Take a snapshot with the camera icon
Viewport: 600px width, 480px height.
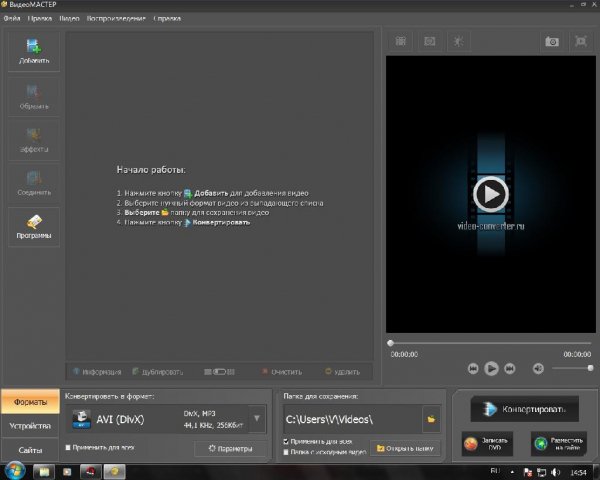(x=551, y=41)
